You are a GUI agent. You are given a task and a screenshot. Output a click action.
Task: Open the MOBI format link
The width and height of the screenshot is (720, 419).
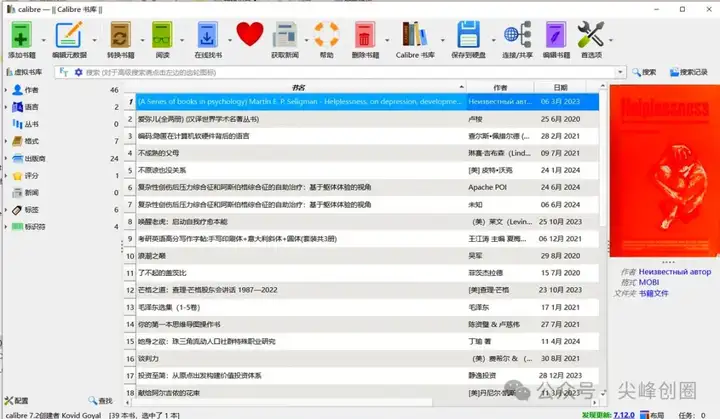(649, 283)
